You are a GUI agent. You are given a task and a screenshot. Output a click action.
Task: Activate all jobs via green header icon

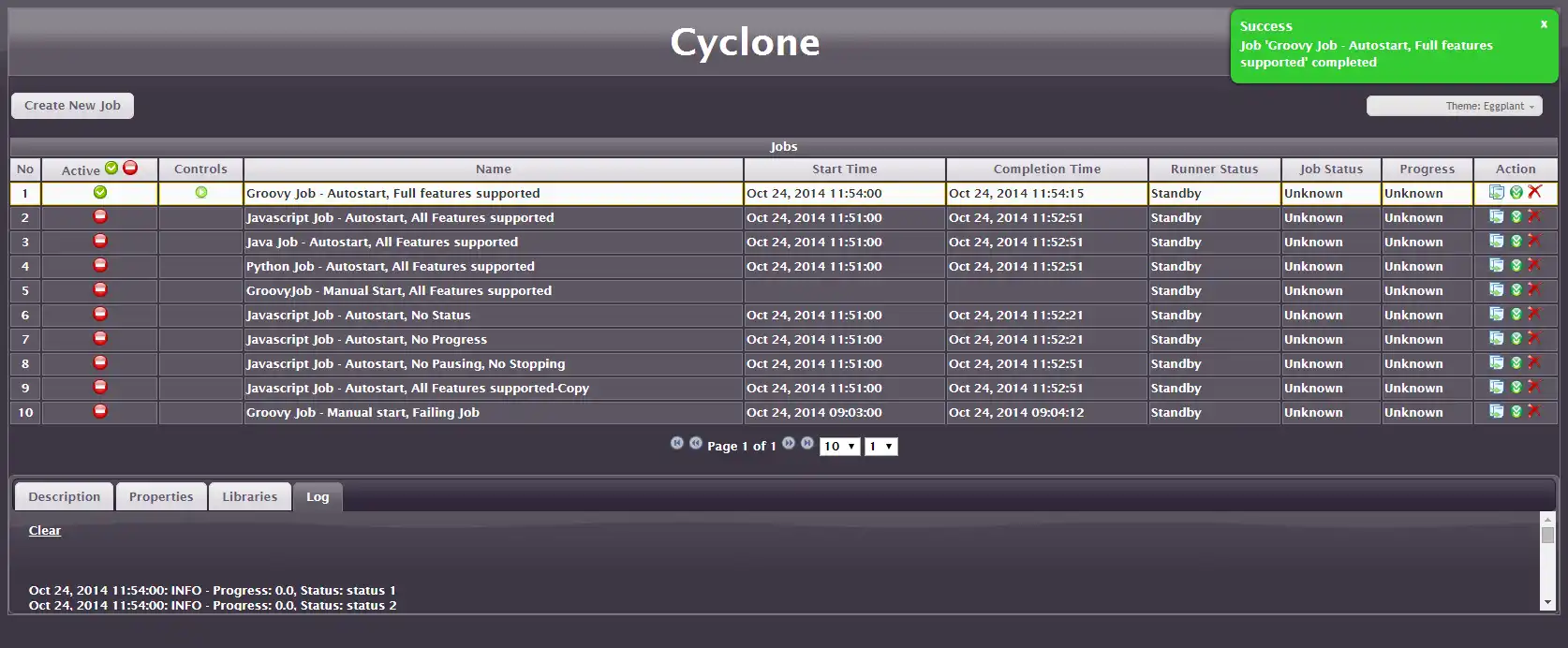point(111,168)
